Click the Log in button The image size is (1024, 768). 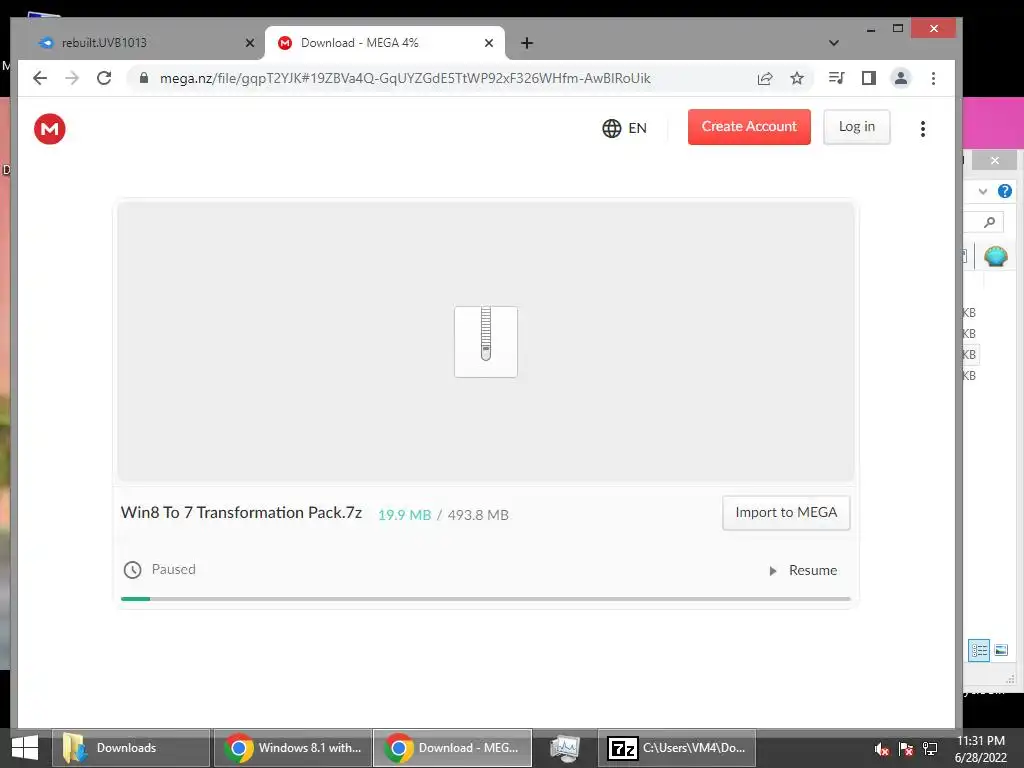tap(856, 127)
